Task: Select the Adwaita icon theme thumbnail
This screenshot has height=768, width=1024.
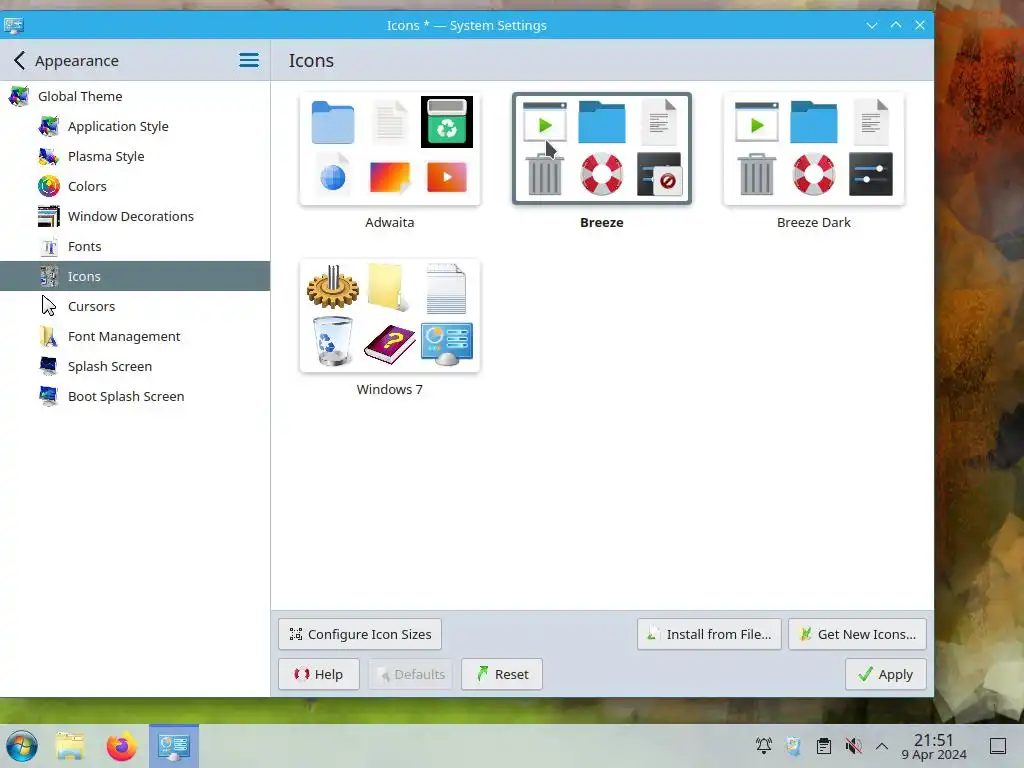Action: click(390, 149)
